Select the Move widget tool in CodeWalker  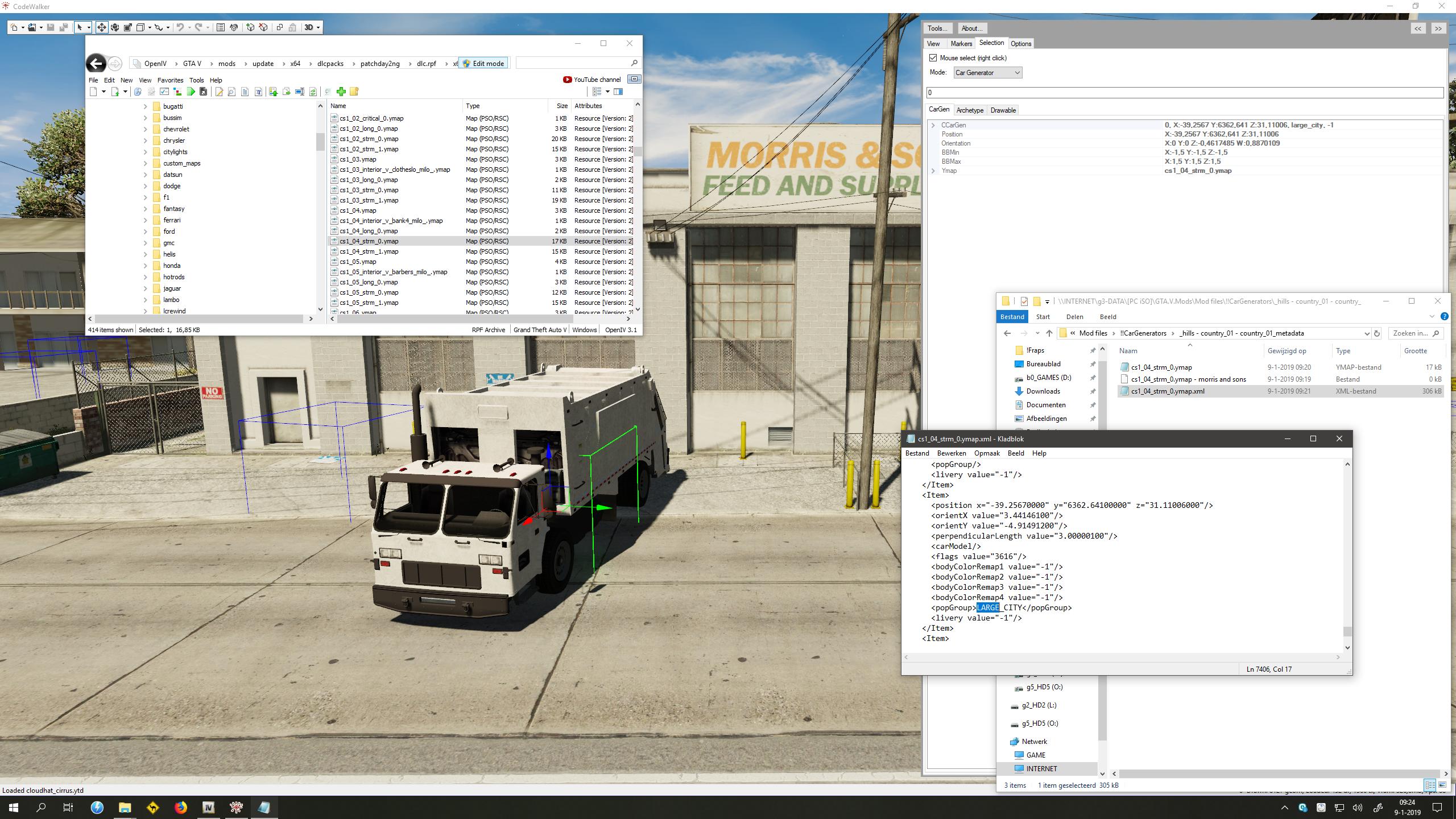click(x=101, y=27)
